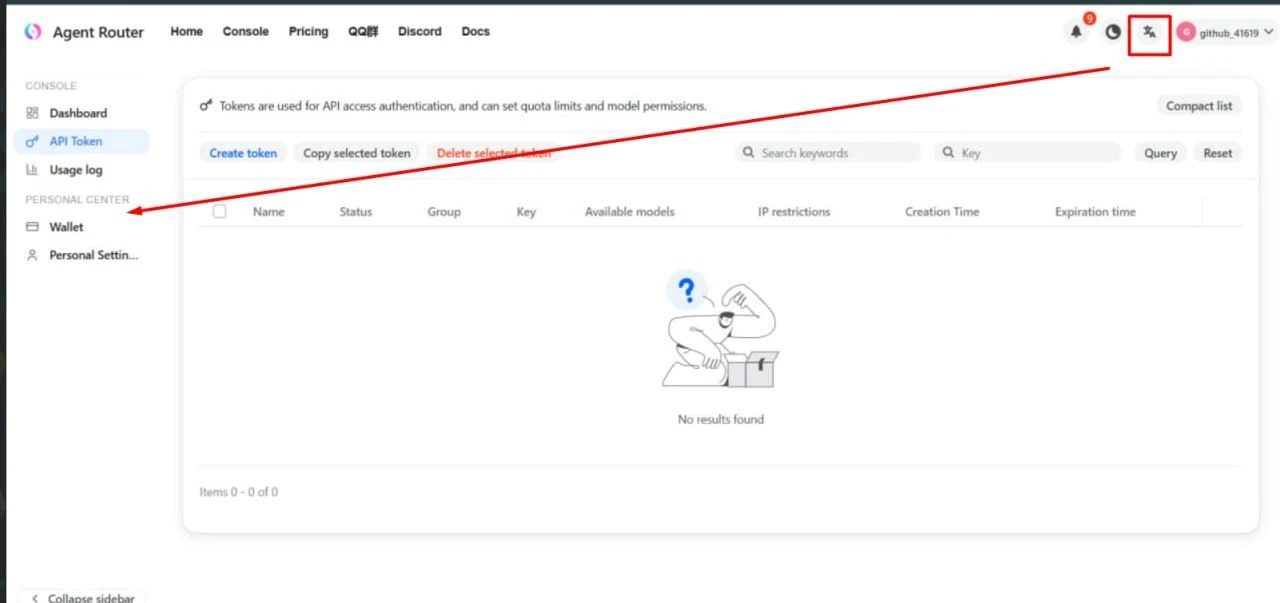Toggle dark mode theme icon
The width and height of the screenshot is (1280, 603).
pyautogui.click(x=1113, y=32)
